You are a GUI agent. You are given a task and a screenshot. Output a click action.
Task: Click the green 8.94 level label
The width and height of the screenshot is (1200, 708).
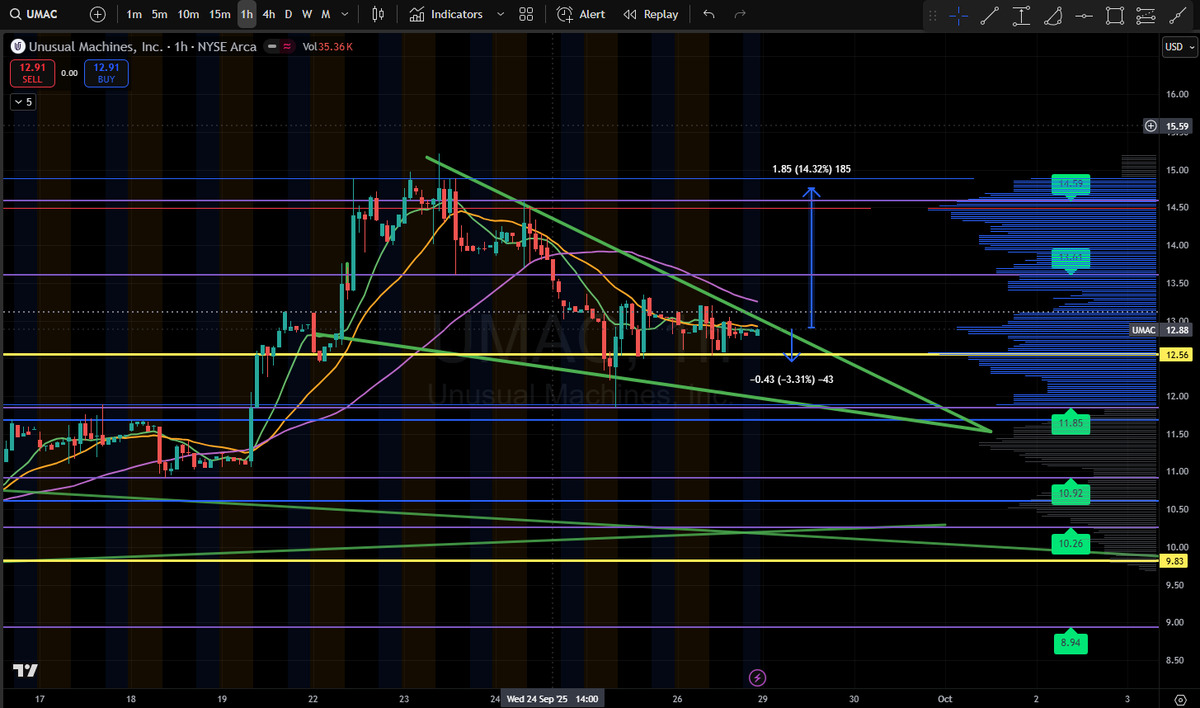[1070, 643]
